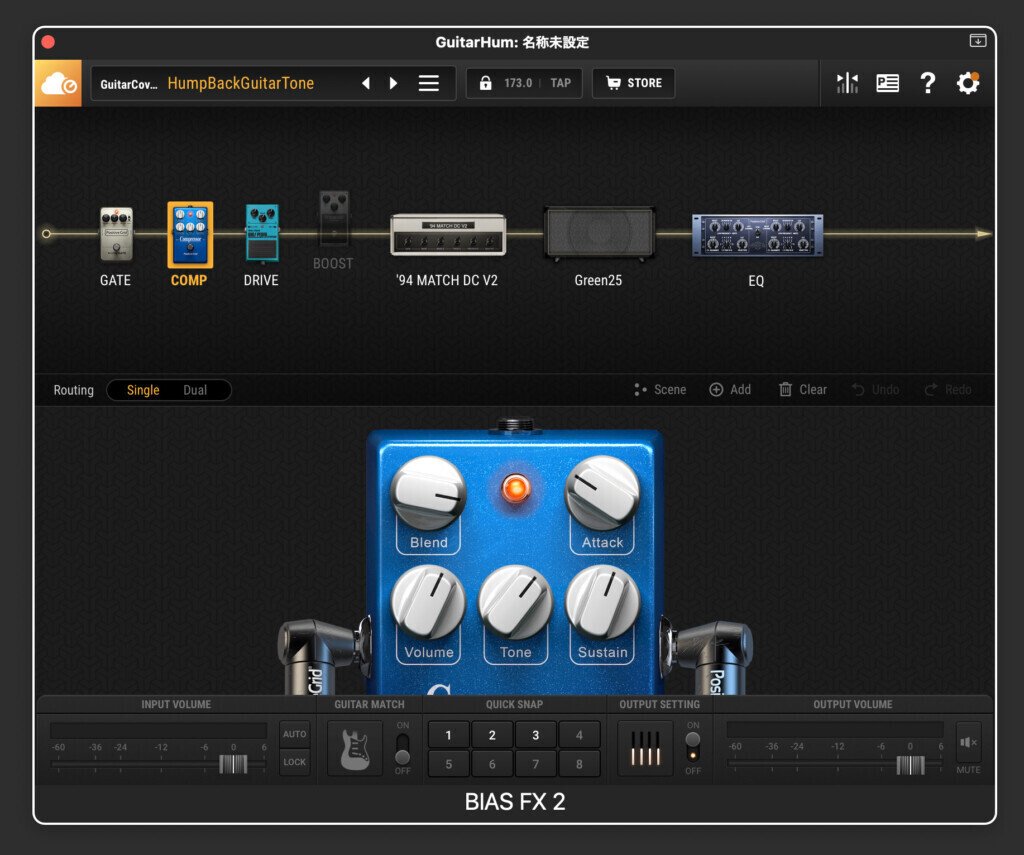Select Quick Snap slot 5

point(449,764)
